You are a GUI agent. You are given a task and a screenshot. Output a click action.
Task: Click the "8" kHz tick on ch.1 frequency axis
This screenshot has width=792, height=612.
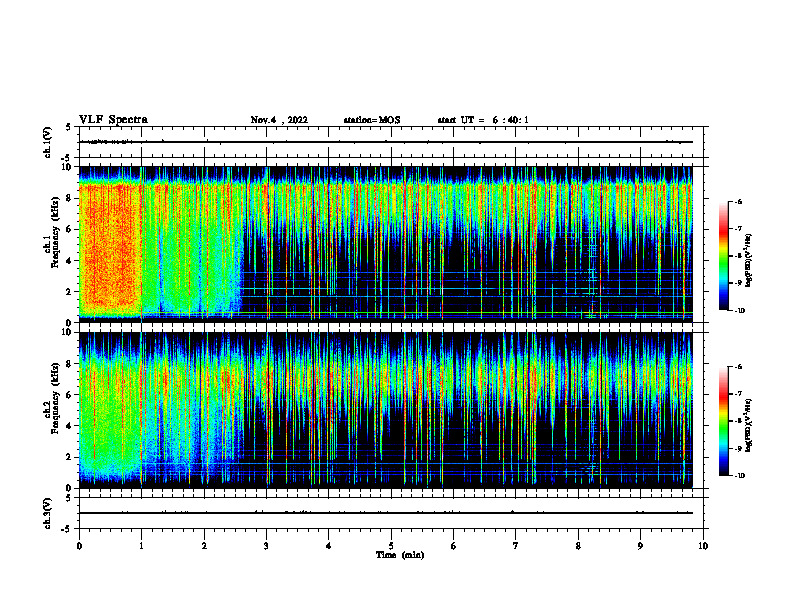pos(69,198)
